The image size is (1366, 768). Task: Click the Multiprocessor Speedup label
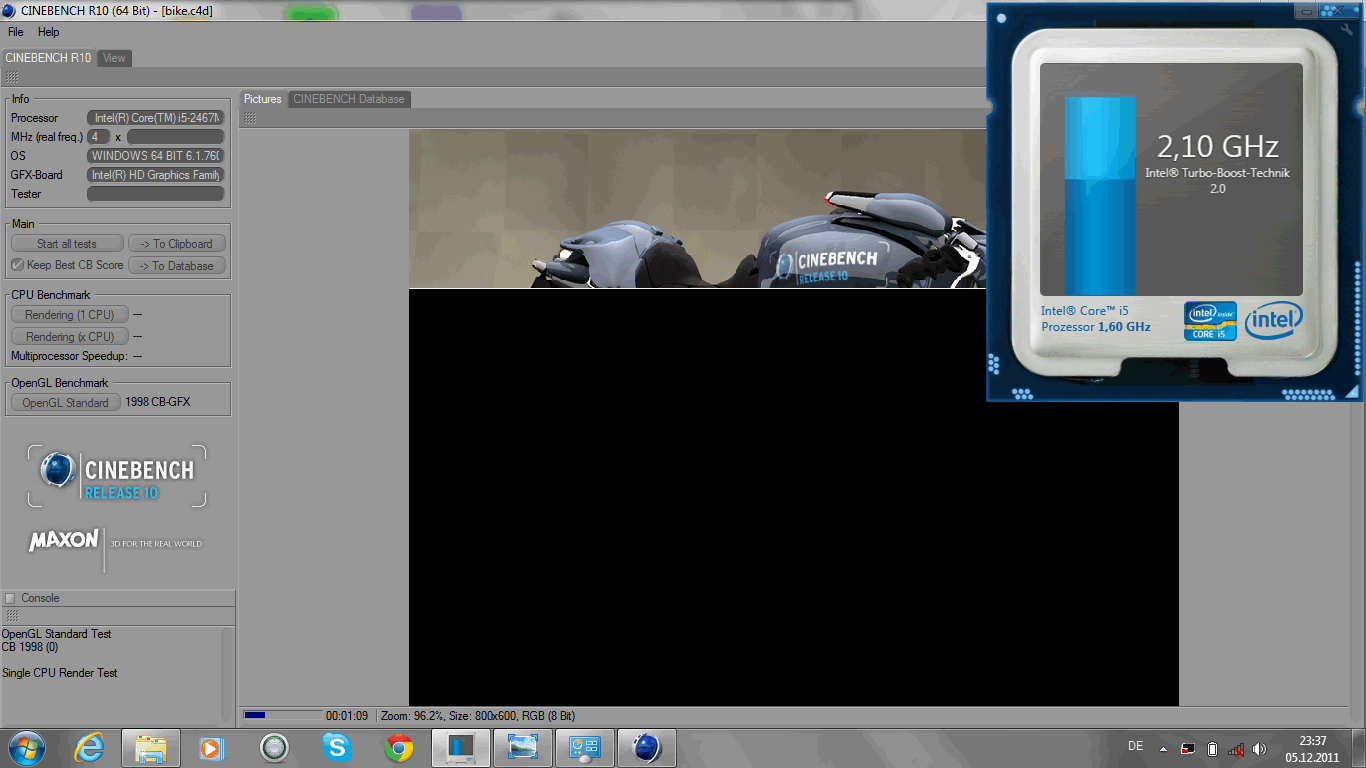click(69, 356)
